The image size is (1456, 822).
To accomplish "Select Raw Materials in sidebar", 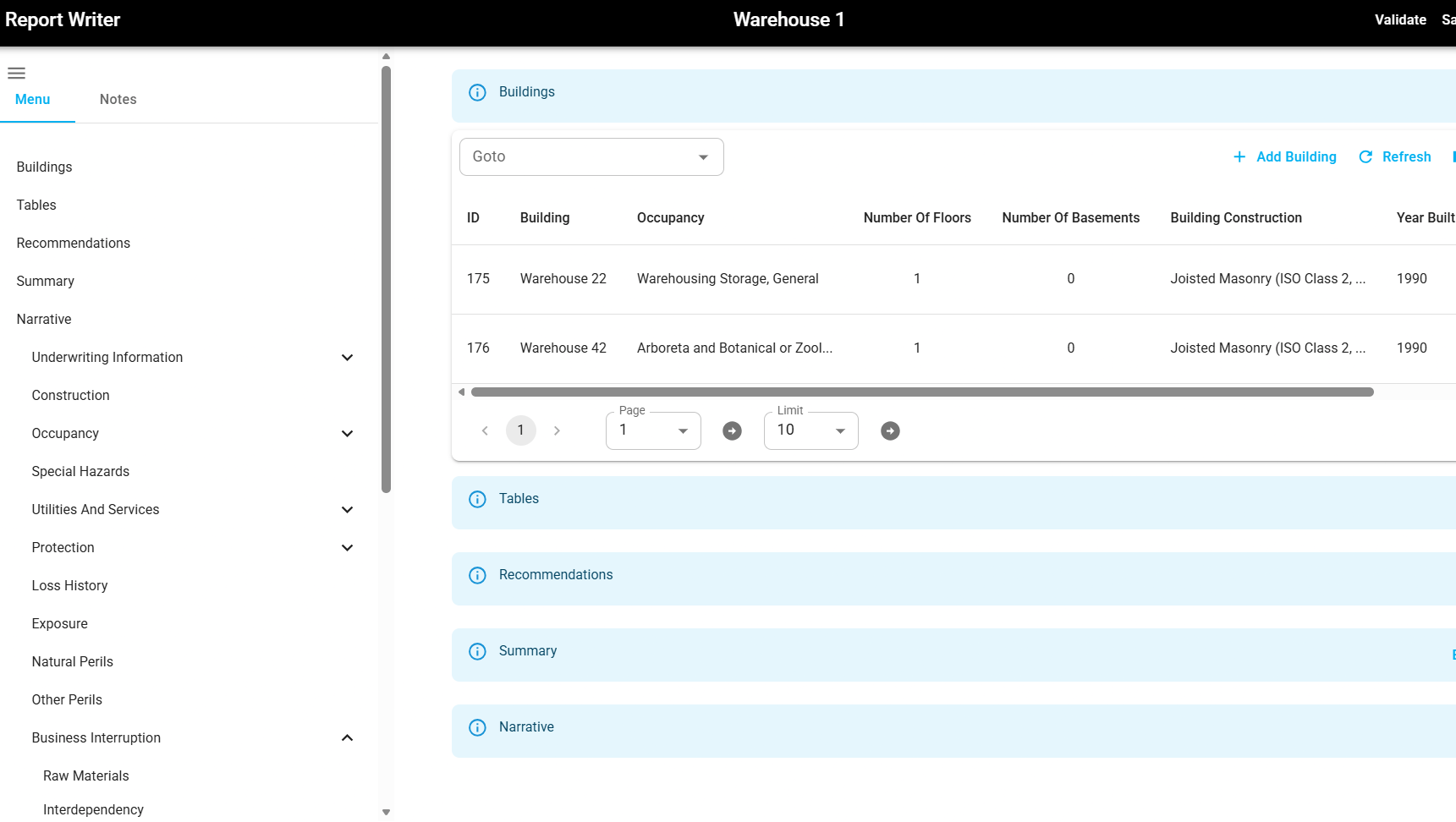I will point(86,776).
